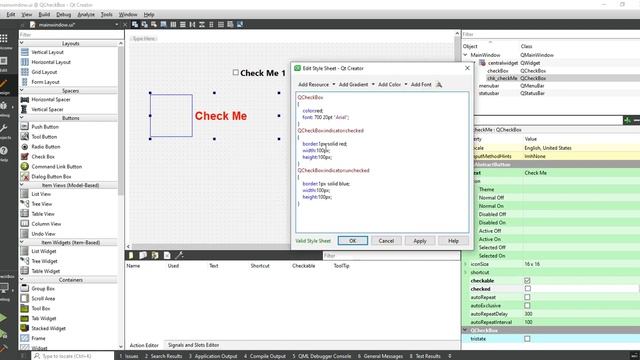Collapse the Spacers widget category
640x360 pixels.
22,91
